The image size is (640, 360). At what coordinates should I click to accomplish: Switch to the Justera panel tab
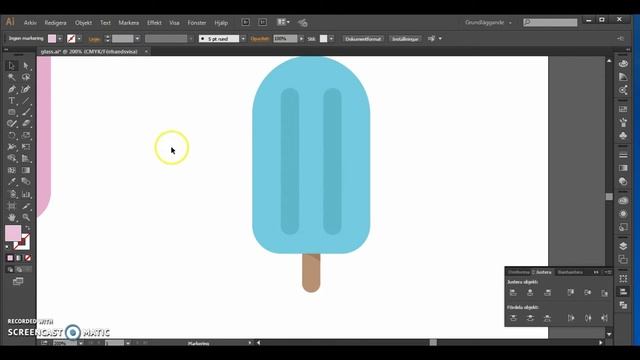(x=543, y=272)
